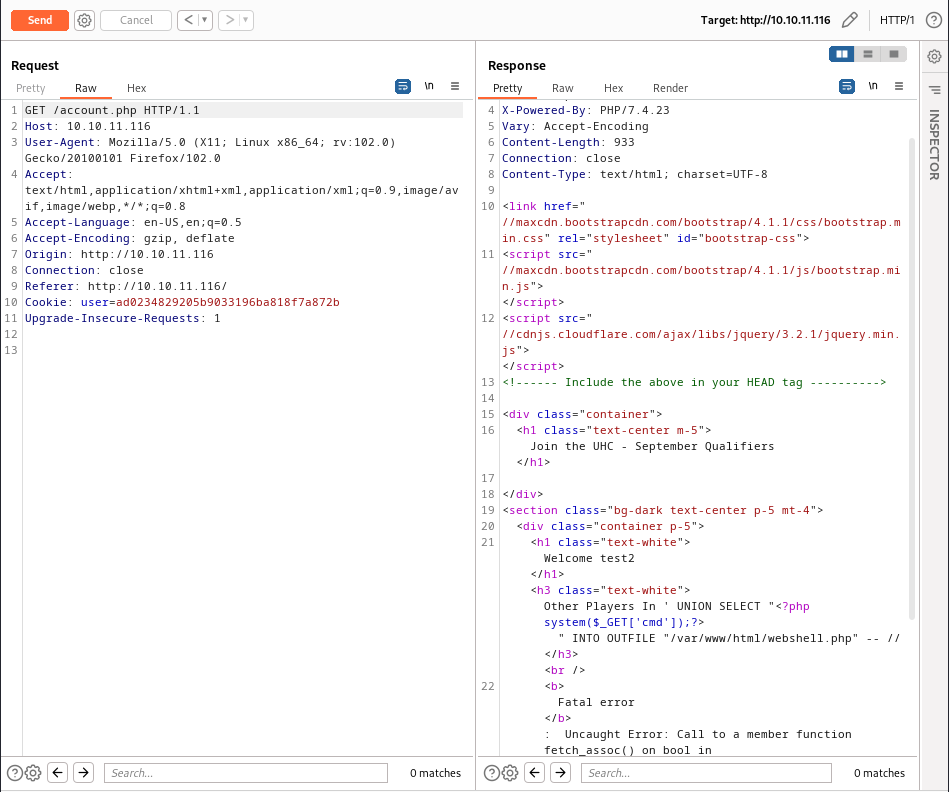
Task: Open the INSPECTOR side panel label
Action: point(934,145)
